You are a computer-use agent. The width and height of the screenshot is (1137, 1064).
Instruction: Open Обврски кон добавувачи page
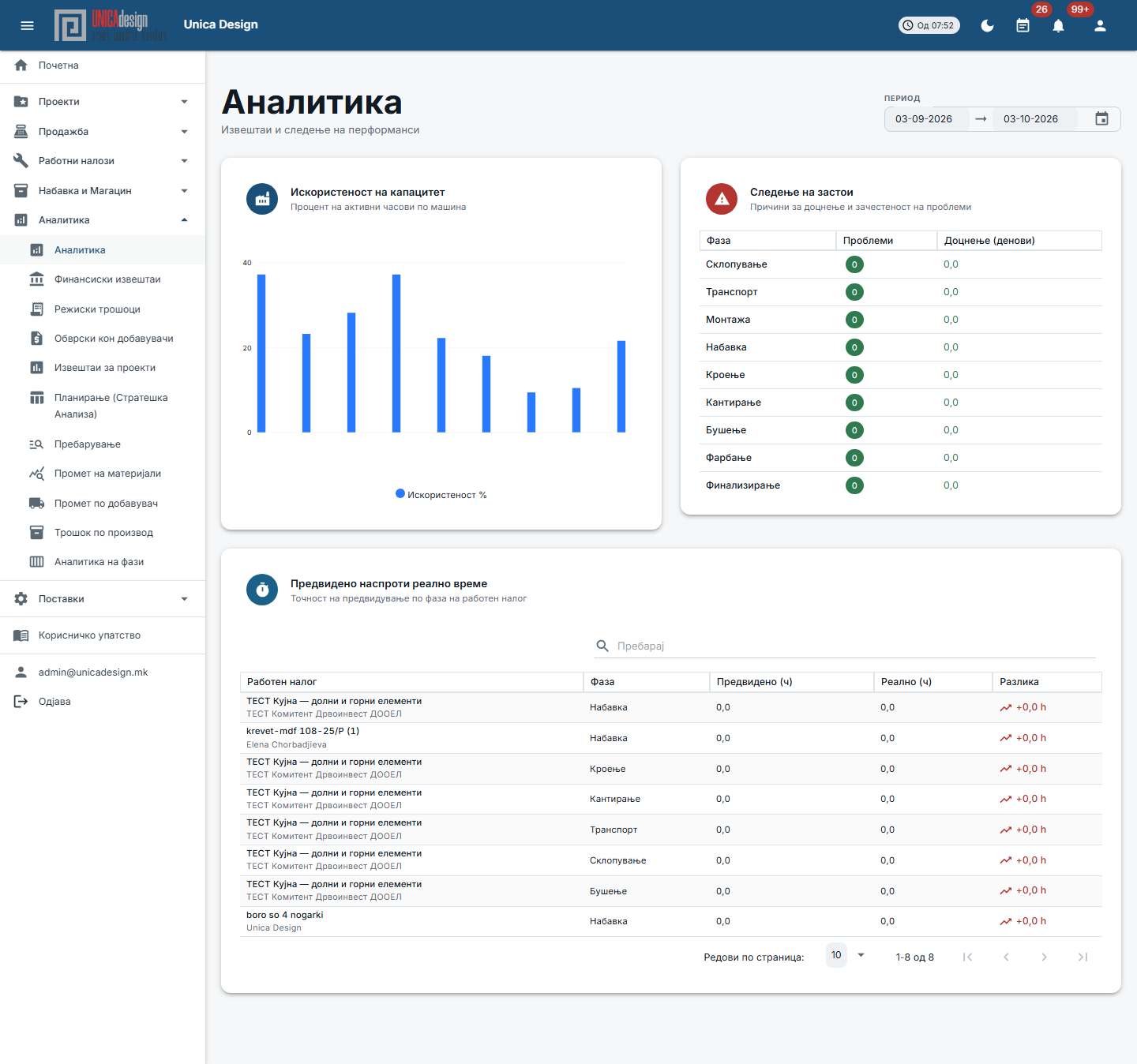coord(103,339)
